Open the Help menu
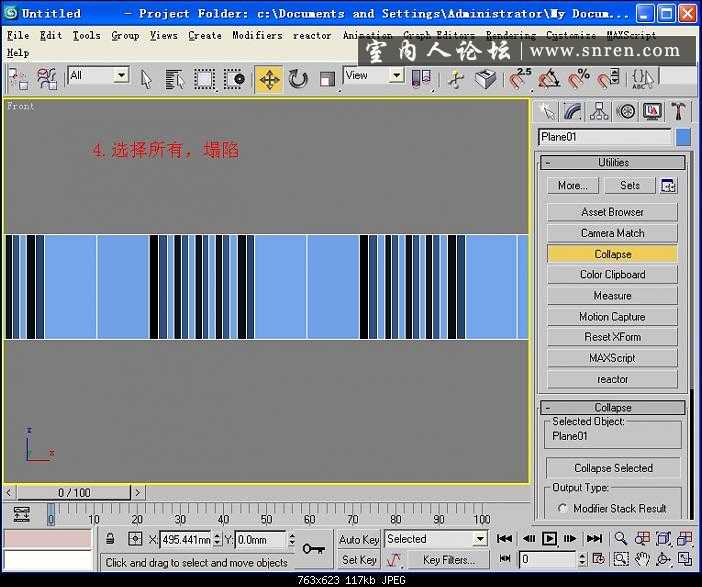Screen dimensions: 702x587 (x=18, y=53)
